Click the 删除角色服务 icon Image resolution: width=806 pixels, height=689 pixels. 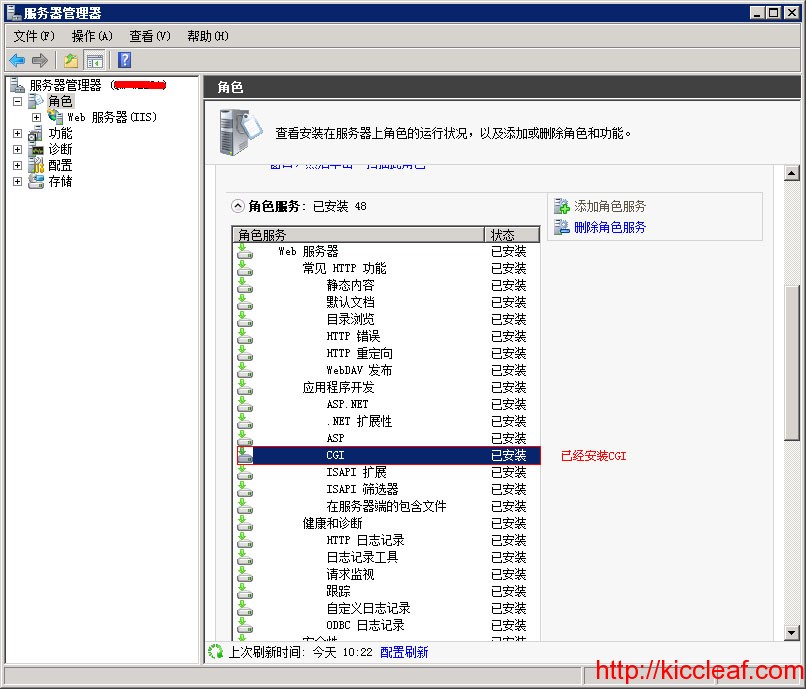coord(562,227)
